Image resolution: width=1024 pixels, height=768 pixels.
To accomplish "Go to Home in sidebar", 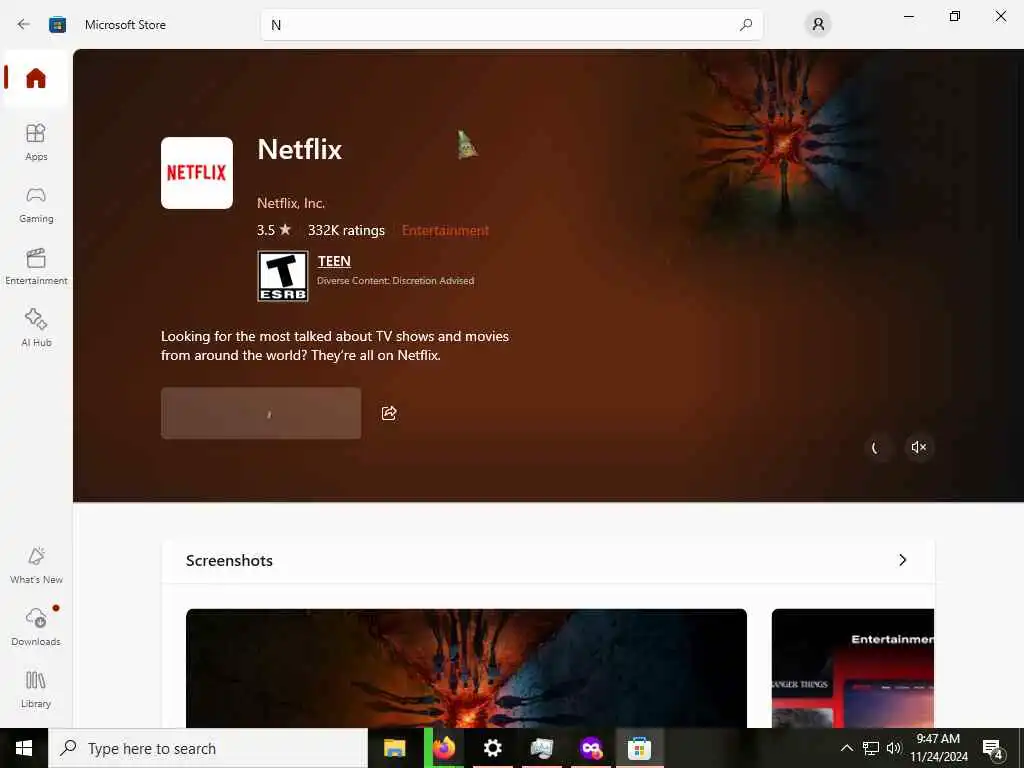I will (36, 78).
